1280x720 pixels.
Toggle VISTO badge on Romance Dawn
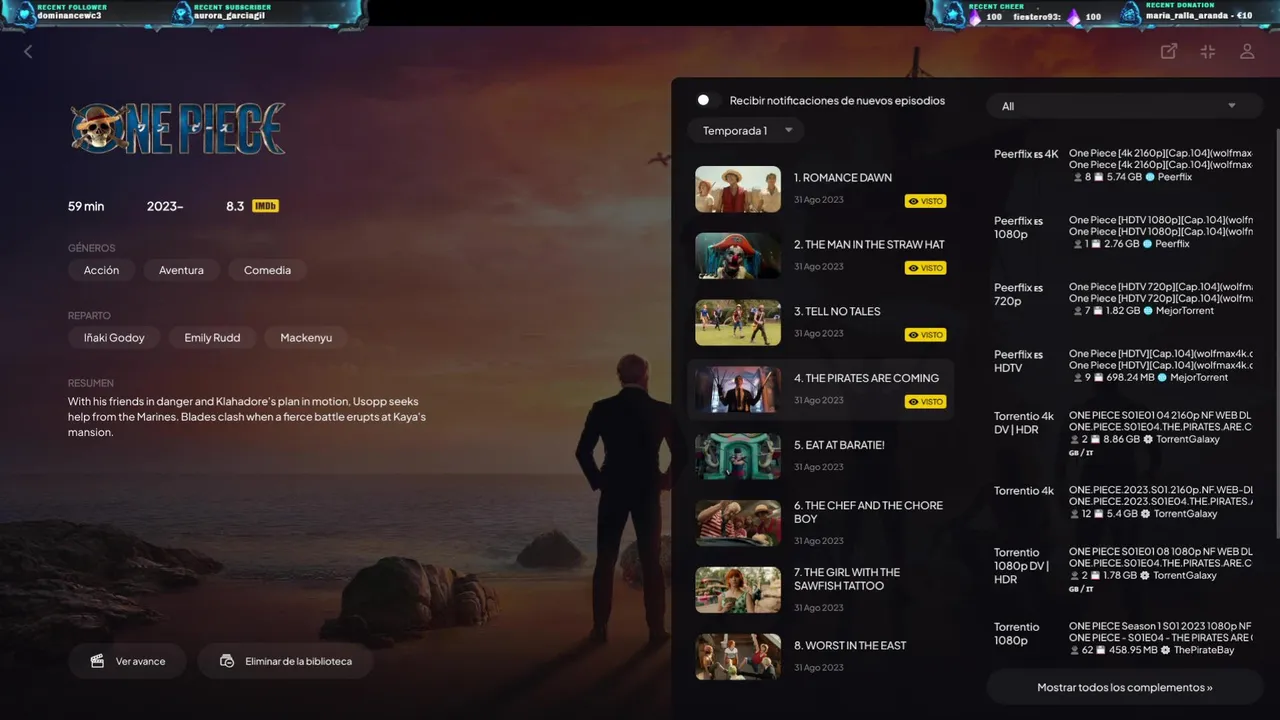coord(925,201)
